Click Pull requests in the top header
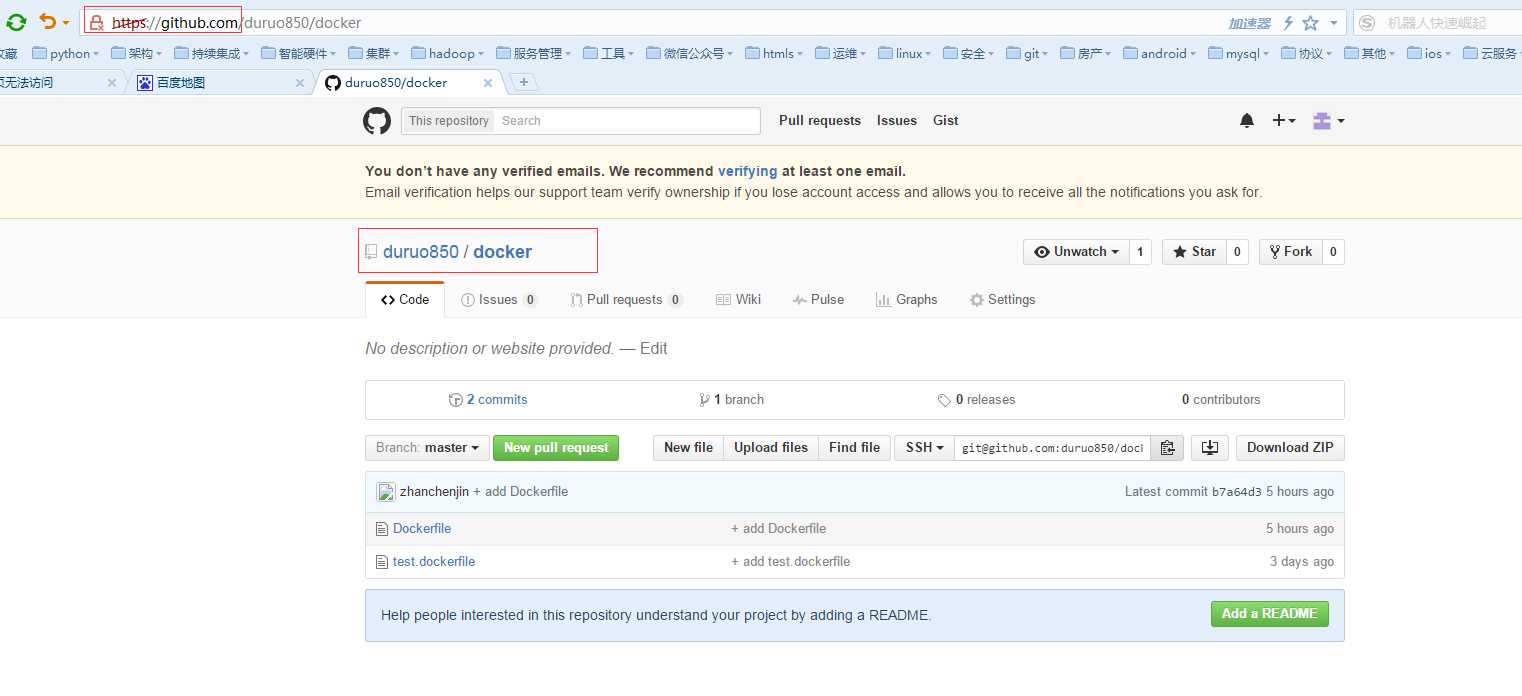The width and height of the screenshot is (1522, 696). [x=820, y=121]
